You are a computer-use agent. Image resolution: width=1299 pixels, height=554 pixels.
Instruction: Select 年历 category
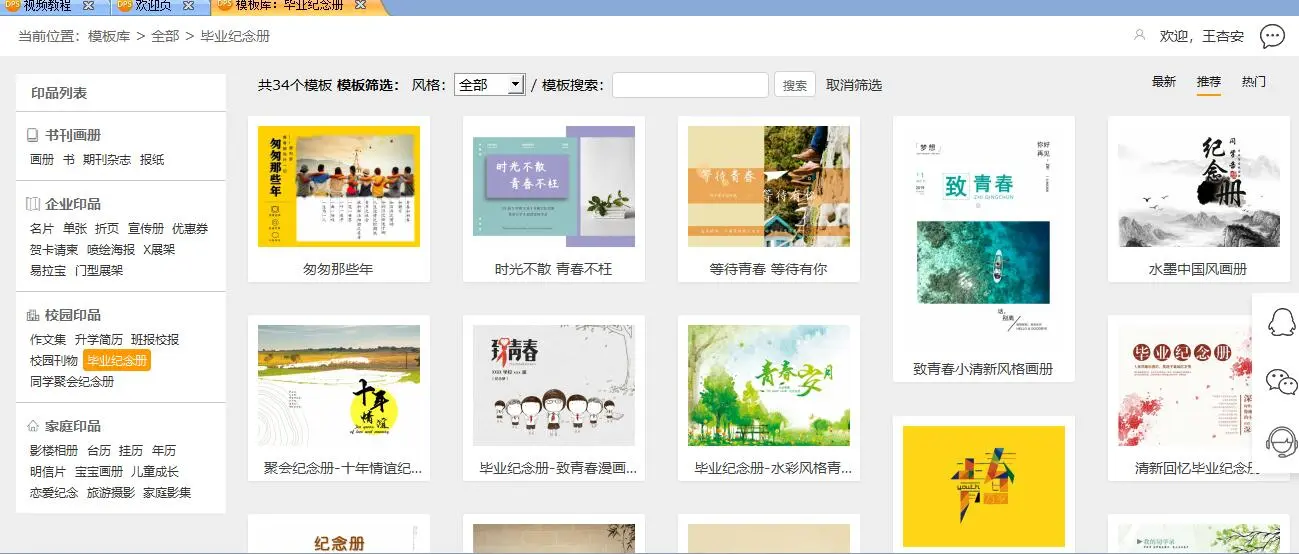pos(164,451)
